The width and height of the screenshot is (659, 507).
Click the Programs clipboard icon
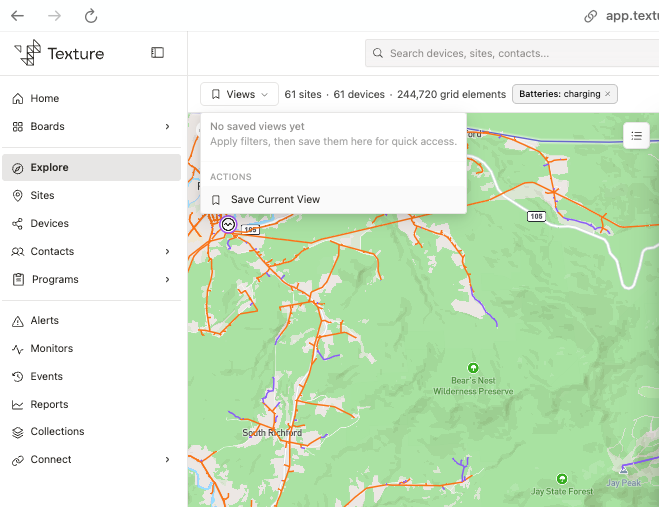click(x=18, y=280)
